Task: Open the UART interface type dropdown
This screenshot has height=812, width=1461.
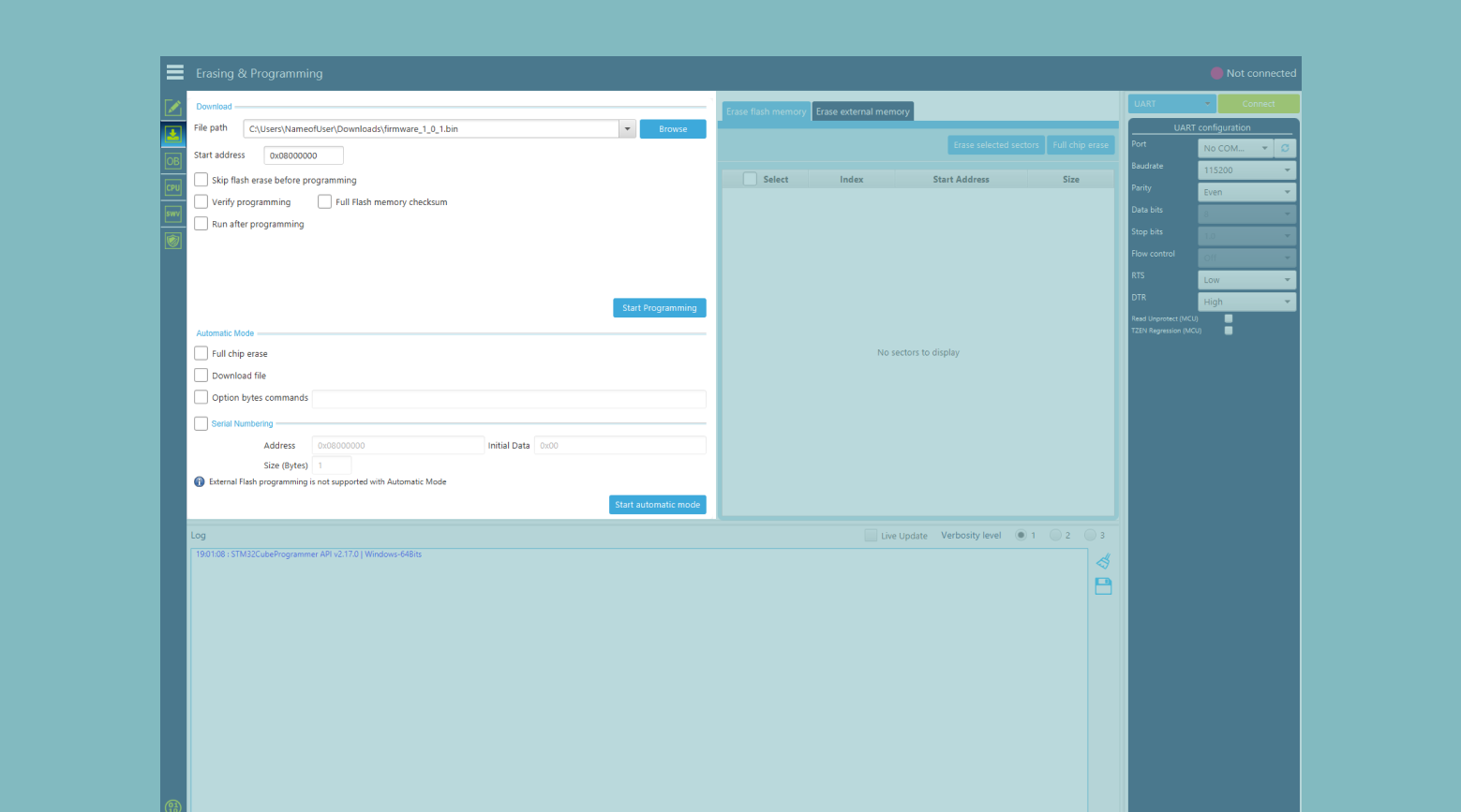Action: tap(1171, 104)
